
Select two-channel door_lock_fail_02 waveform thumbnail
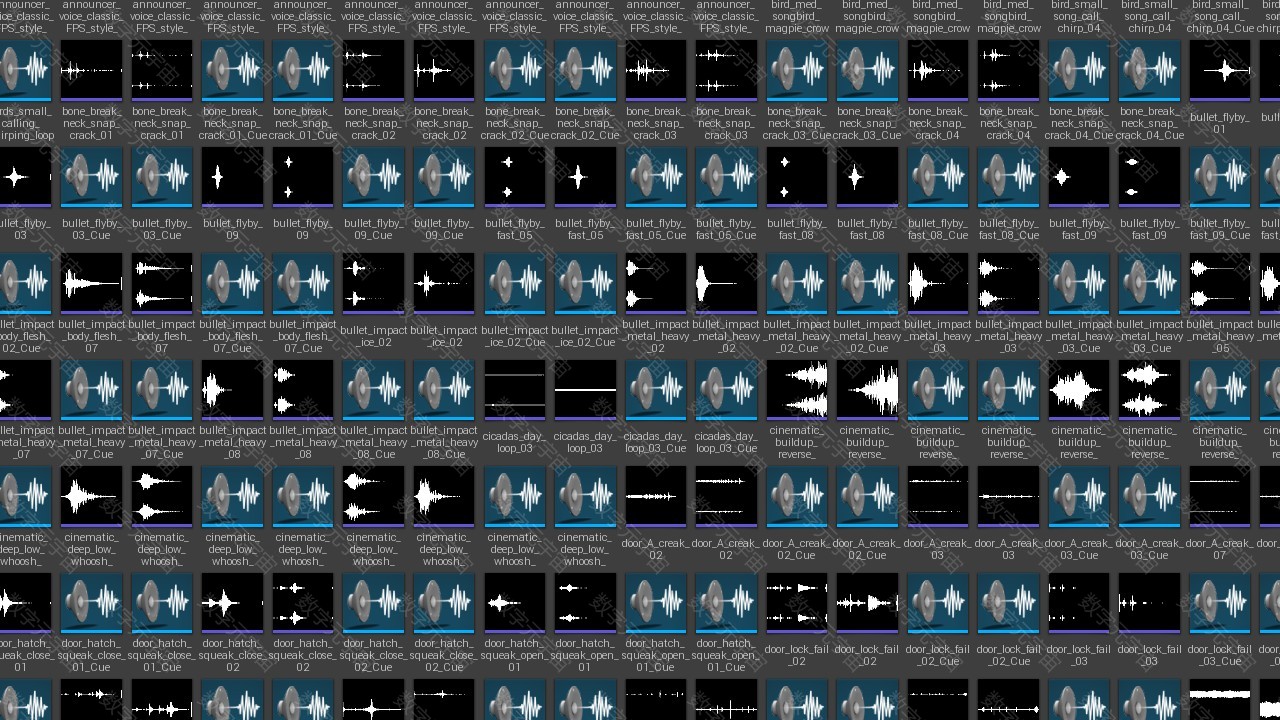(x=796, y=604)
